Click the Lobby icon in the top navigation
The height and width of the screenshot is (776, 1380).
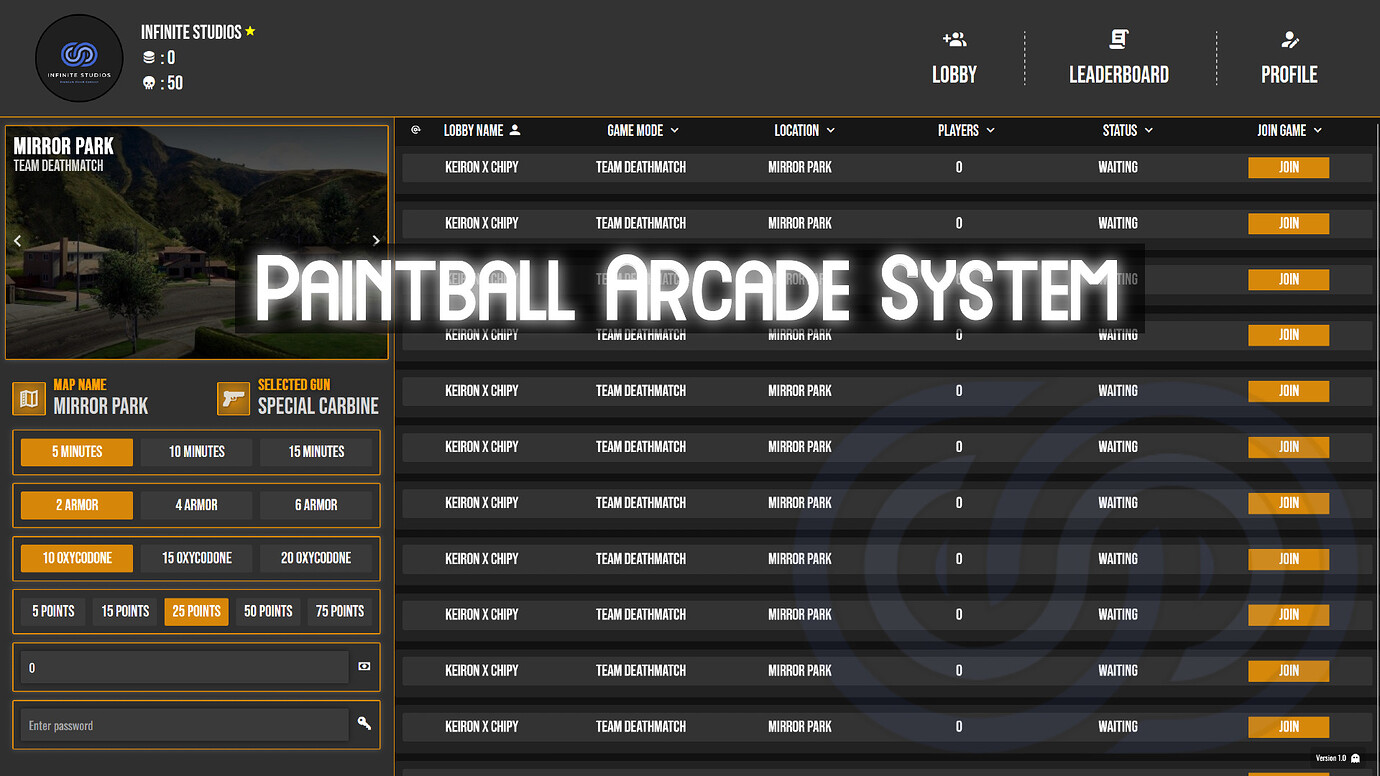(954, 38)
